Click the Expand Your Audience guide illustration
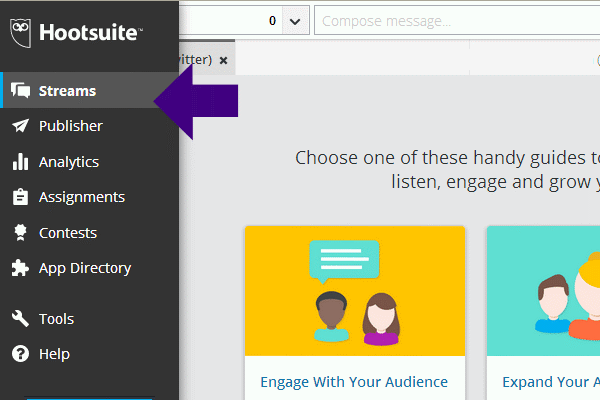 coord(543,291)
